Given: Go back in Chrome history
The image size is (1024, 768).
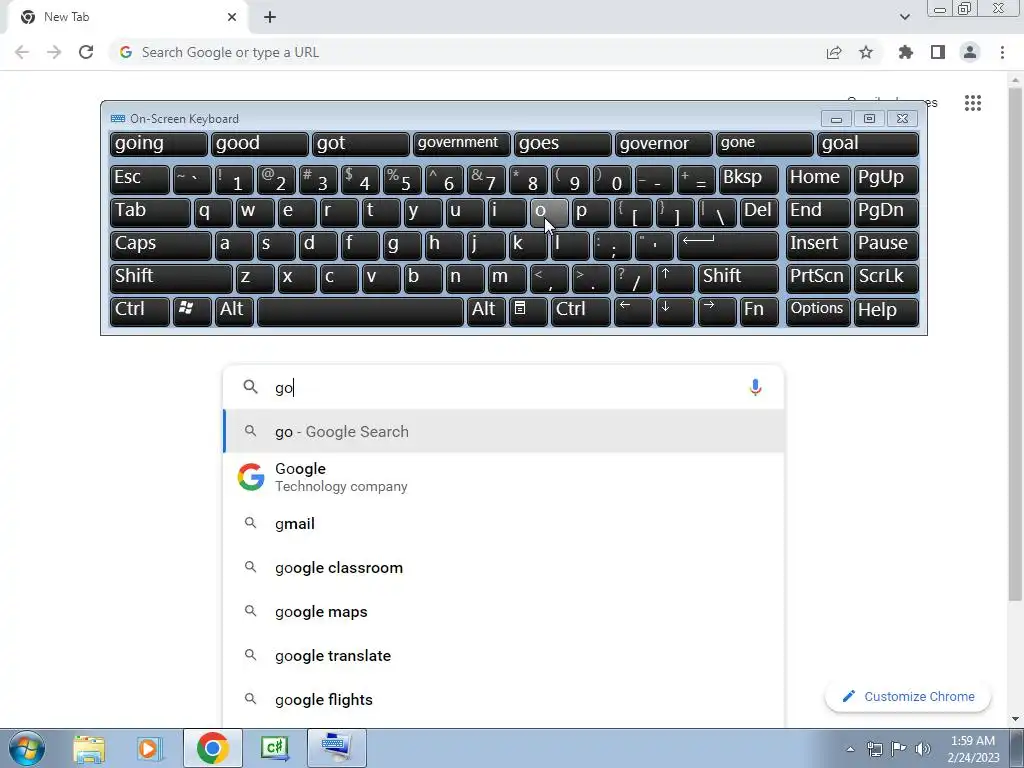Looking at the screenshot, I should 22,52.
